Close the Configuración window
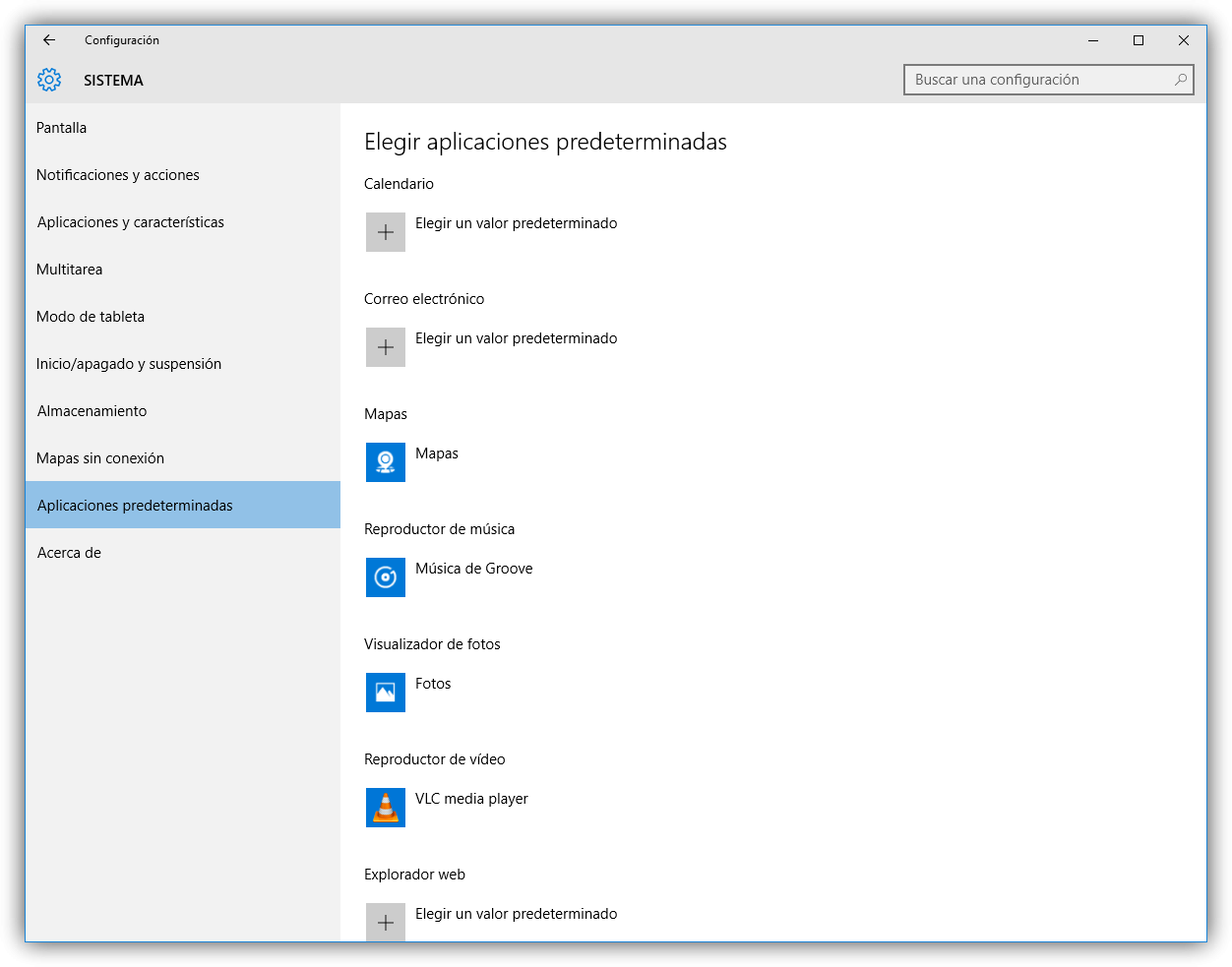The height and width of the screenshot is (967, 1232). pyautogui.click(x=1184, y=40)
